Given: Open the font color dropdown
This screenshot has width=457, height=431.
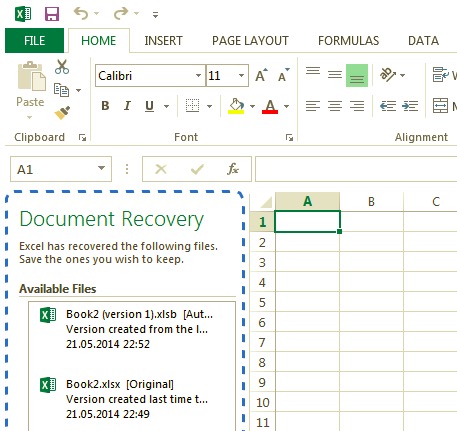Looking at the screenshot, I should (287, 107).
